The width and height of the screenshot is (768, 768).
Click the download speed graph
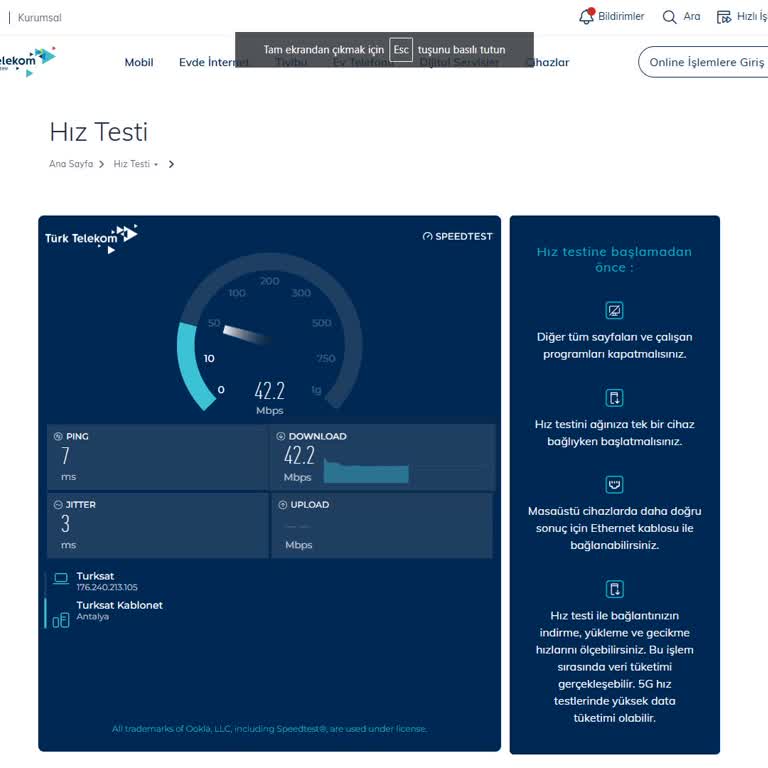click(366, 471)
